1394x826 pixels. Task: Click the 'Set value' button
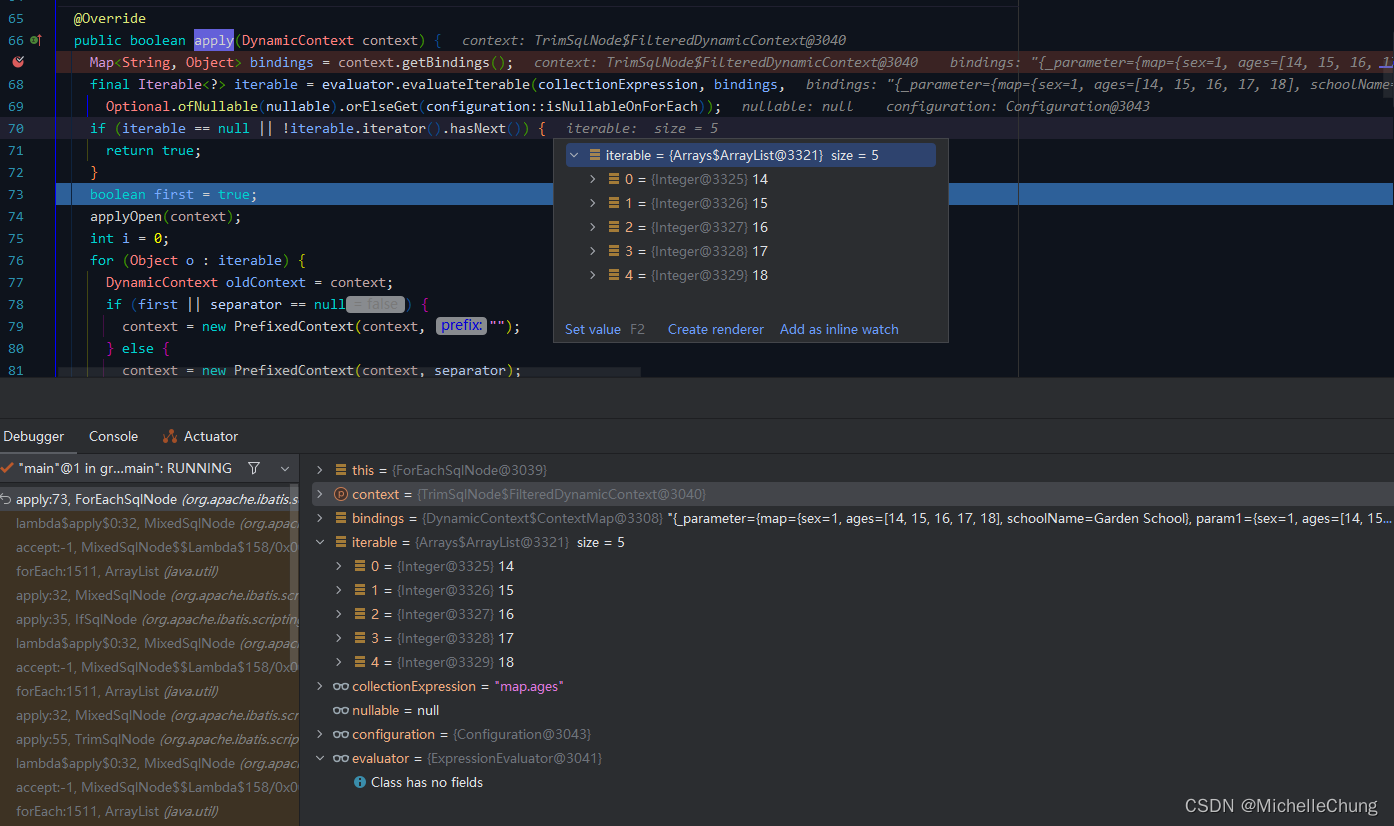point(592,328)
